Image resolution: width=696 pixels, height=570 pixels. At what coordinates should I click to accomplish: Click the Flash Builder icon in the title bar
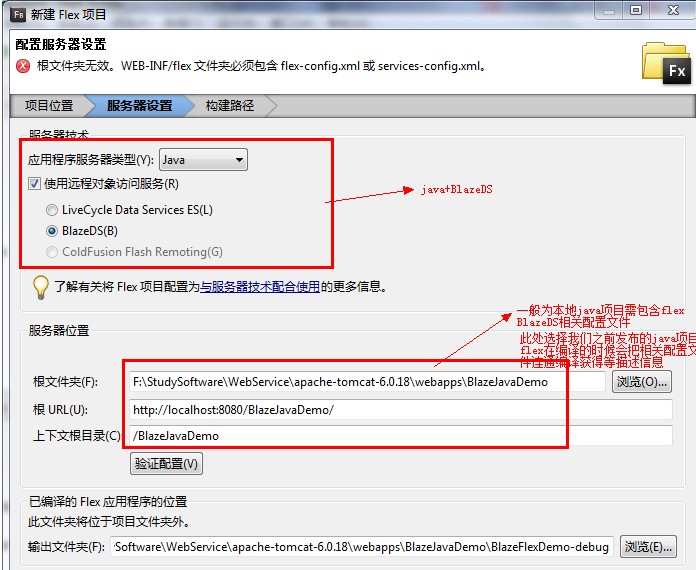(18, 14)
